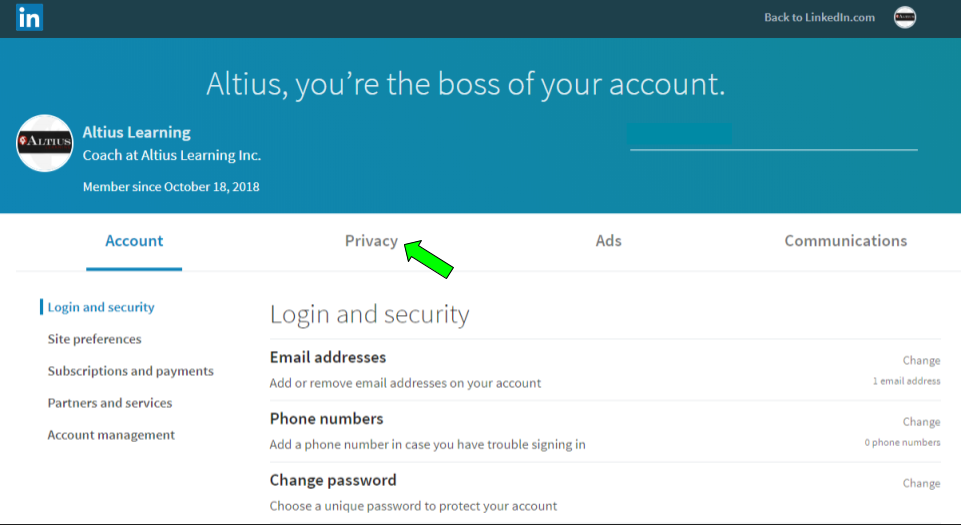This screenshot has width=961, height=525.
Task: Click Change next to Email addresses
Action: point(921,361)
